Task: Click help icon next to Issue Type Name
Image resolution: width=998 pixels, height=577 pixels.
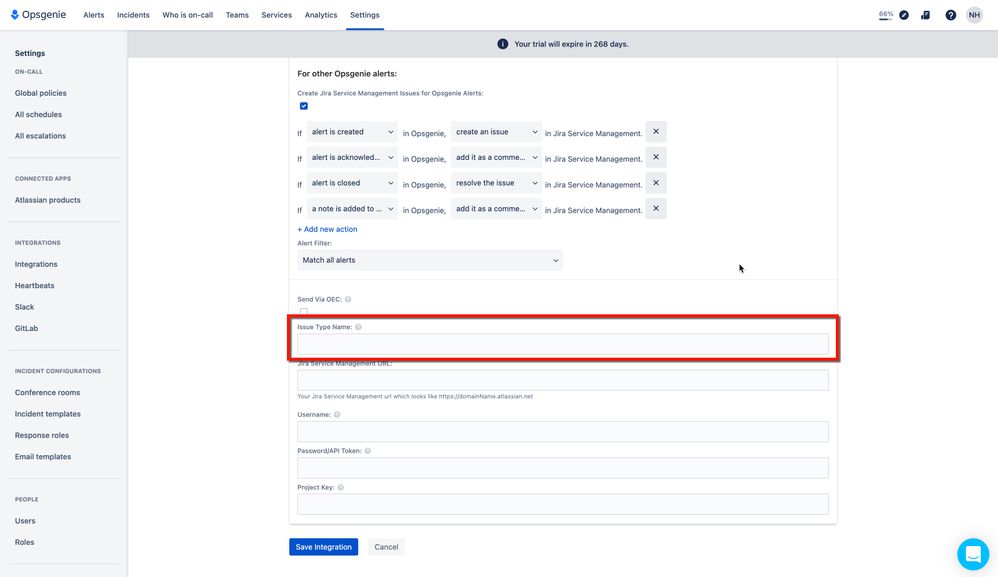Action: coord(358,327)
